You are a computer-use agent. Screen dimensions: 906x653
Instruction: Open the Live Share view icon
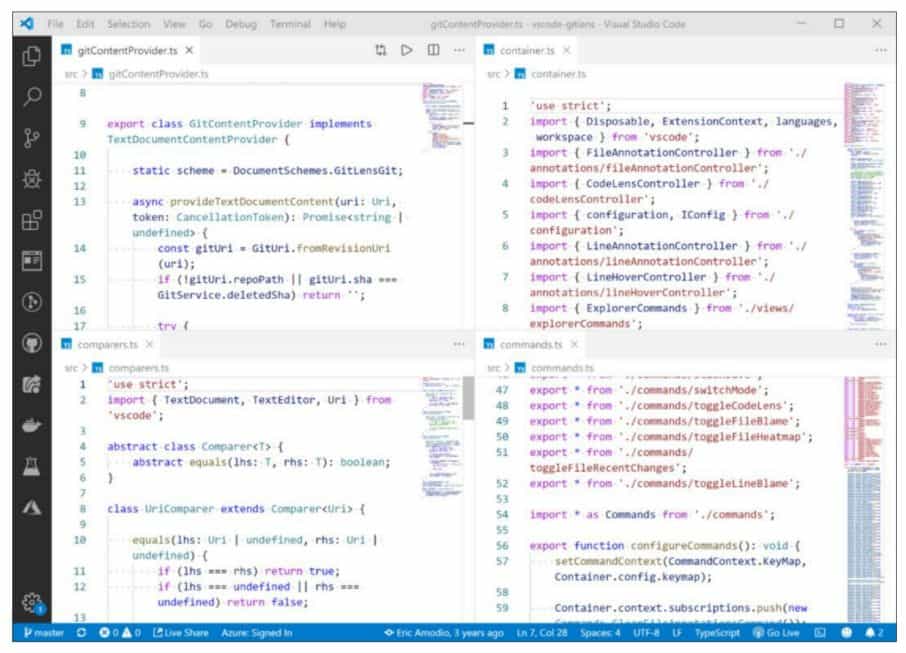click(32, 384)
